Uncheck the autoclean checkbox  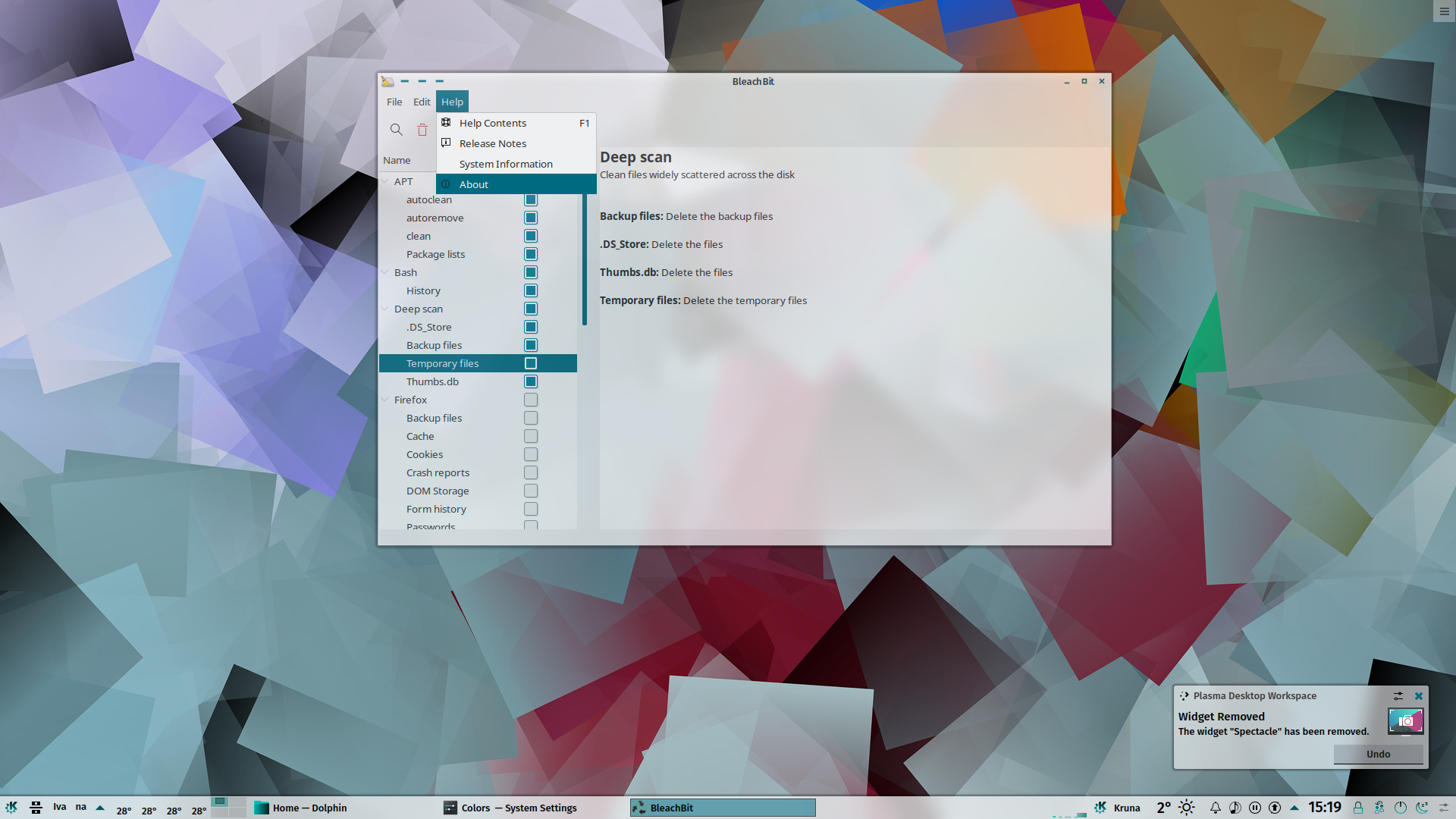[x=531, y=199]
